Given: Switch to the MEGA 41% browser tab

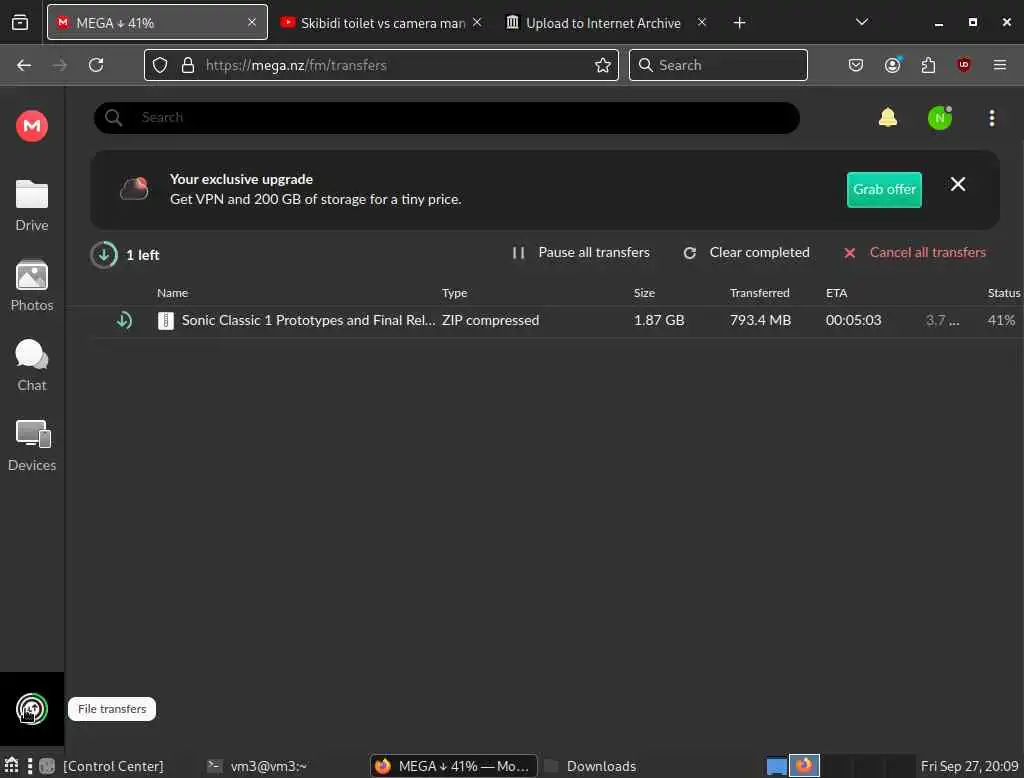Looking at the screenshot, I should click(157, 22).
